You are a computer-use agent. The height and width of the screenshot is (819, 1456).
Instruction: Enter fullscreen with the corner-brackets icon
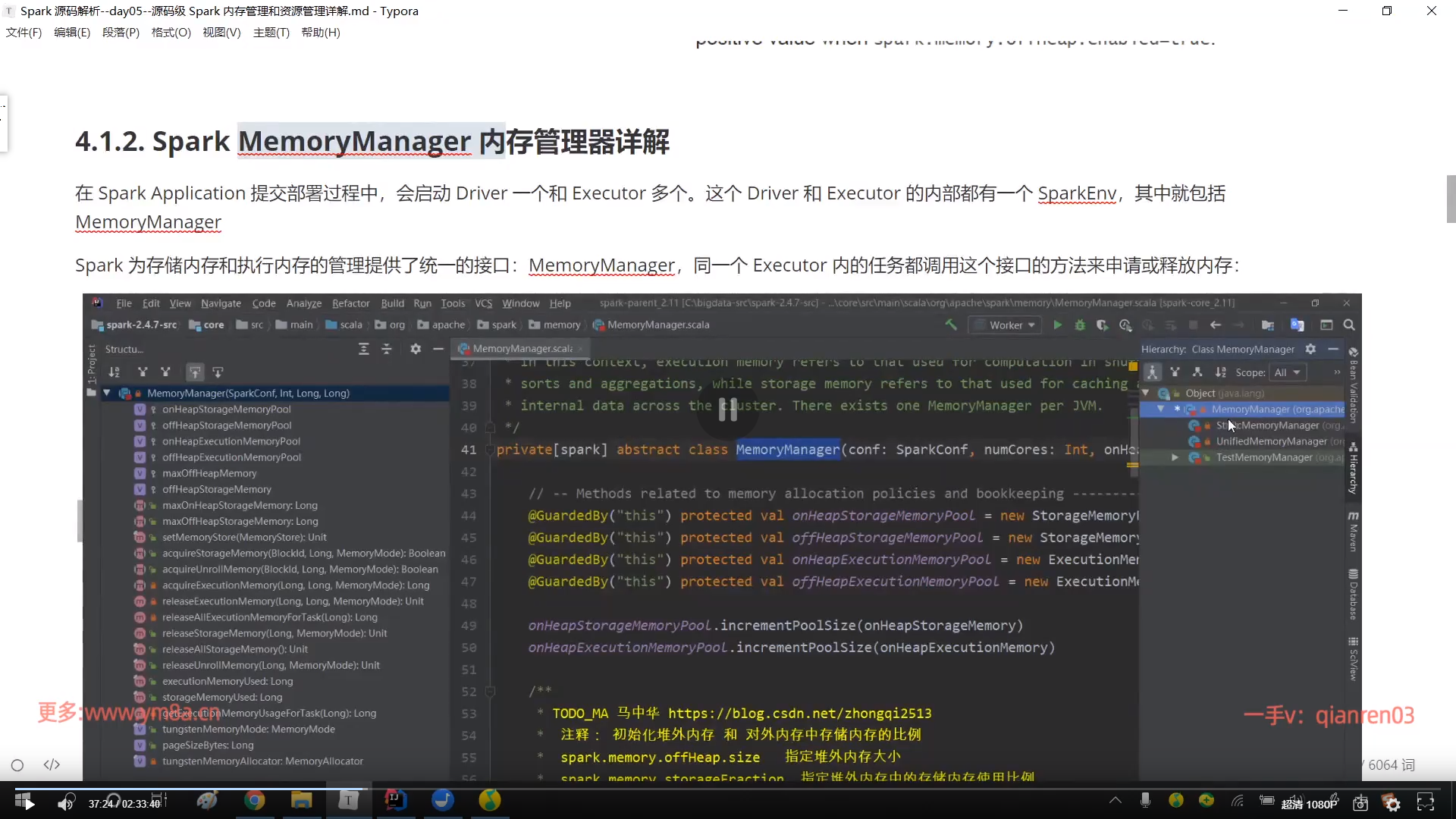tap(1425, 802)
